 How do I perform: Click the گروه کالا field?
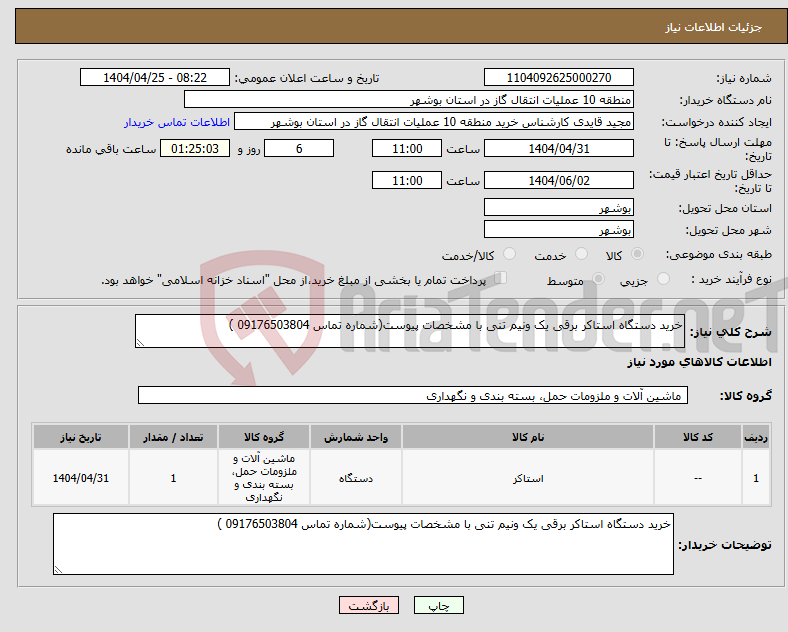coord(413,395)
